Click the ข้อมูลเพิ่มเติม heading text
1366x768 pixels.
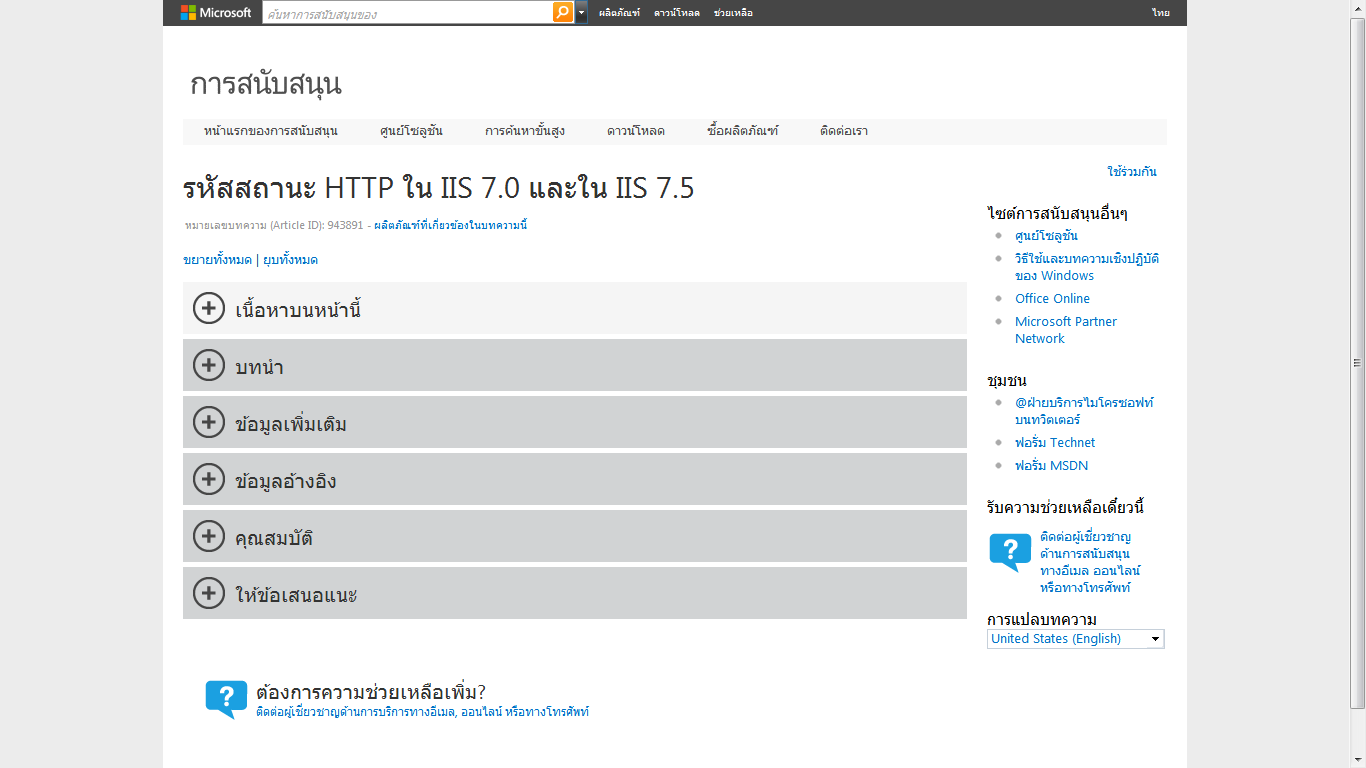click(291, 424)
